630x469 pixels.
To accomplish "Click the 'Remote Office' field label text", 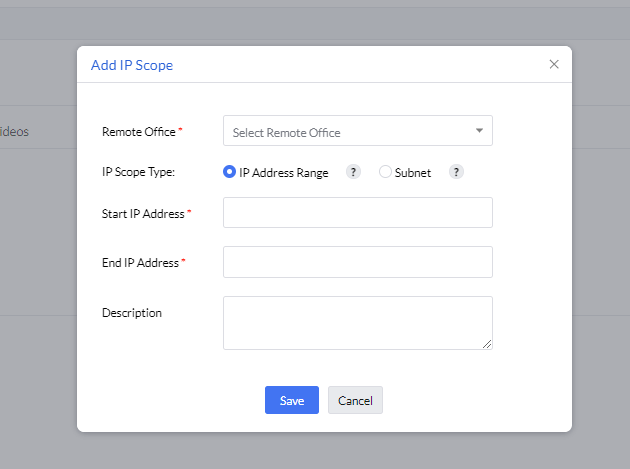I will pyautogui.click(x=139, y=132).
